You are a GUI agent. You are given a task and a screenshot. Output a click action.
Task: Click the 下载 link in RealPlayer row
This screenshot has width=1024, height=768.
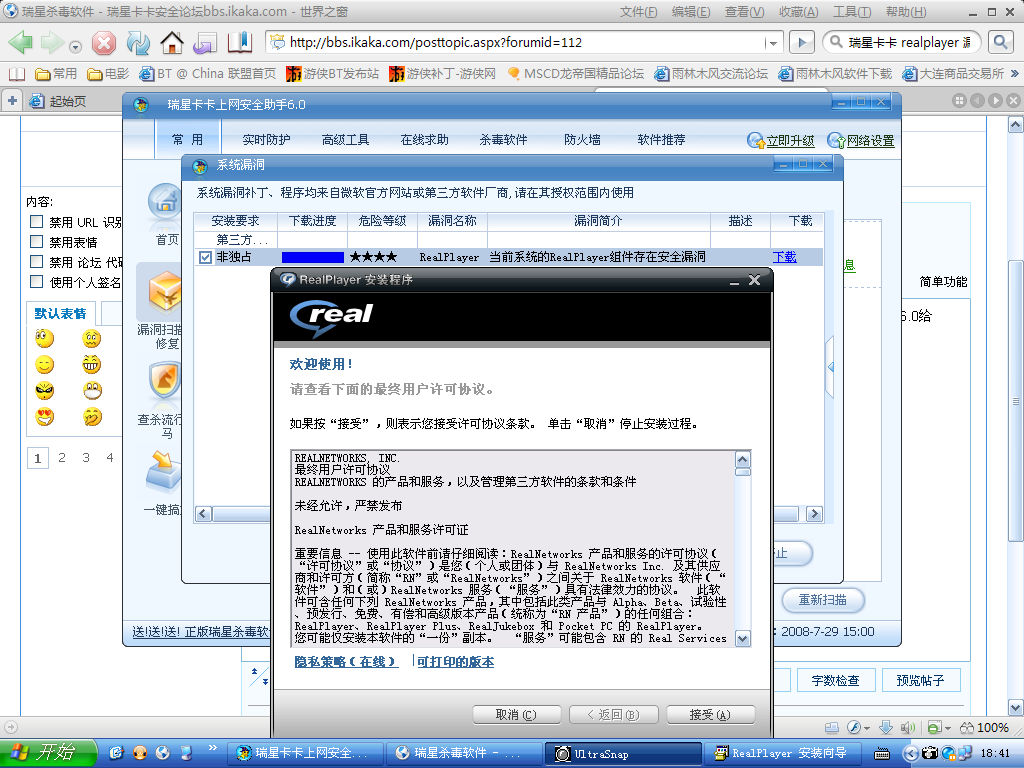point(784,257)
